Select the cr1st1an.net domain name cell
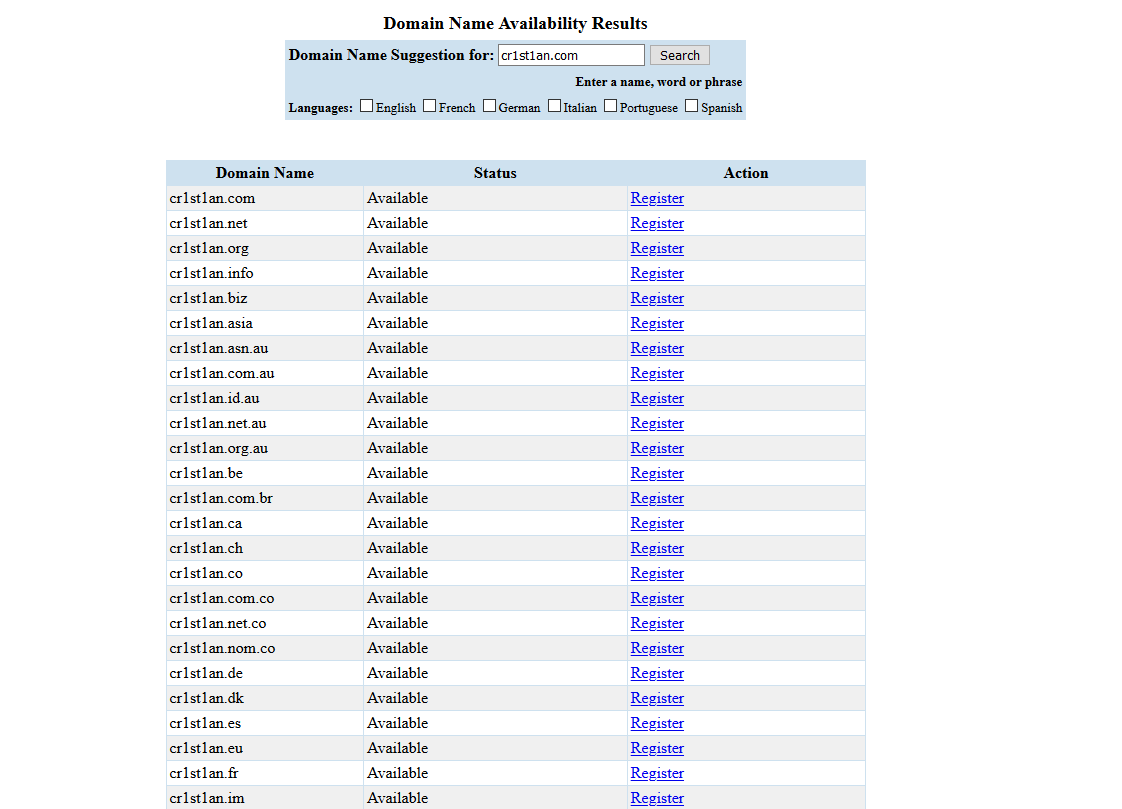The height and width of the screenshot is (809, 1122). click(265, 223)
